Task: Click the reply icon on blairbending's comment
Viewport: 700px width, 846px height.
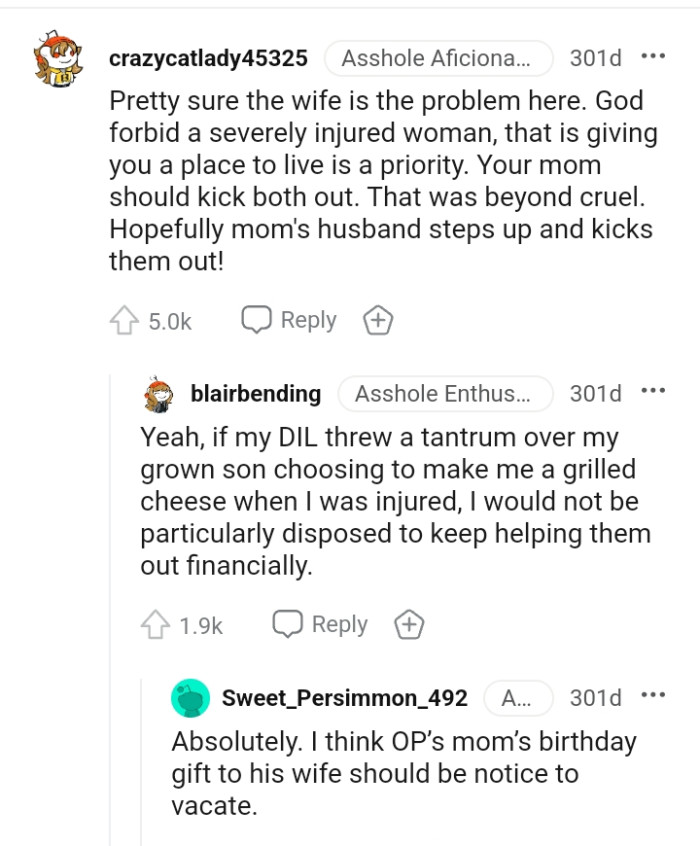Action: (289, 624)
